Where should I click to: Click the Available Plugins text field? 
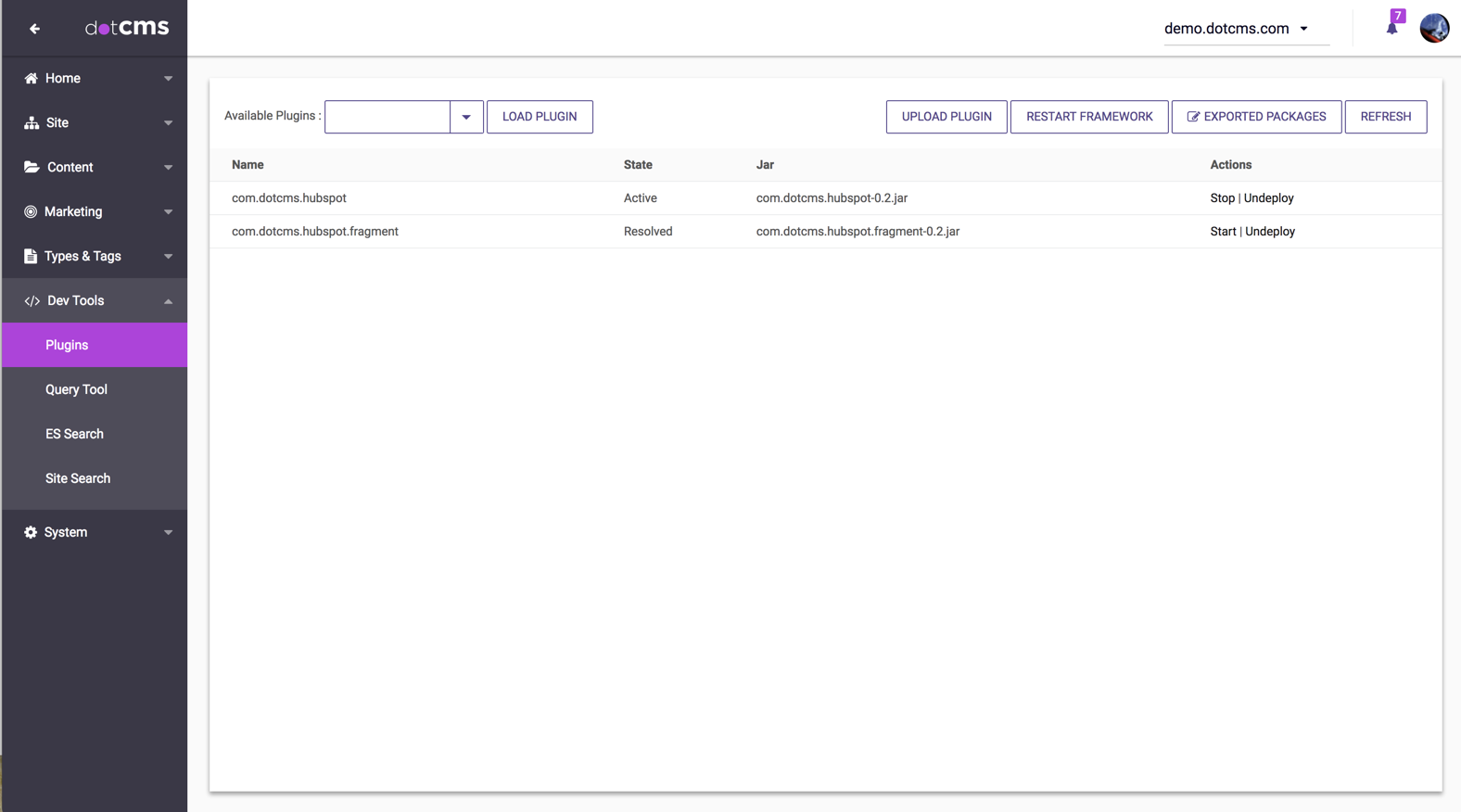tap(387, 117)
